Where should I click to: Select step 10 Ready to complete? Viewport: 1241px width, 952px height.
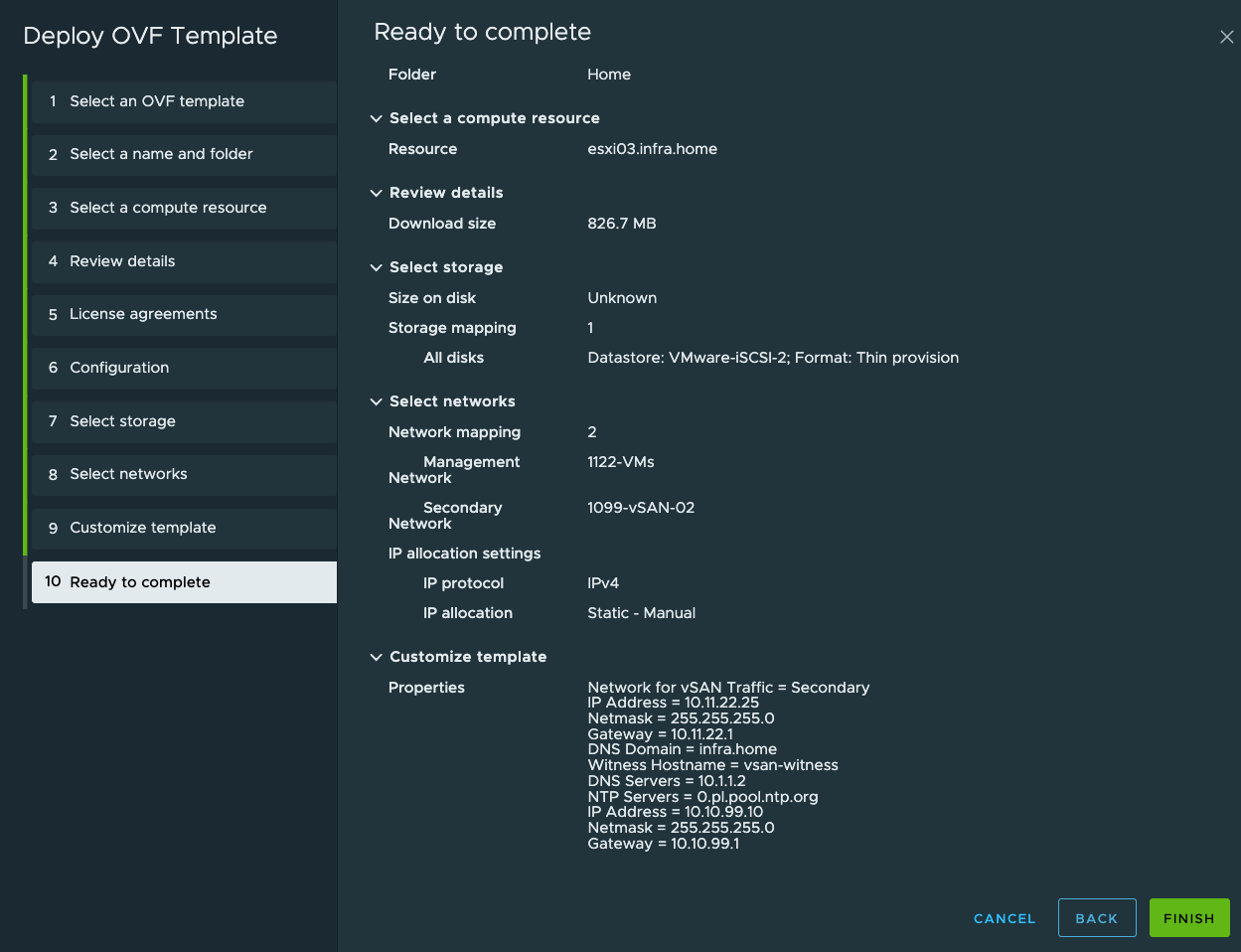184,581
